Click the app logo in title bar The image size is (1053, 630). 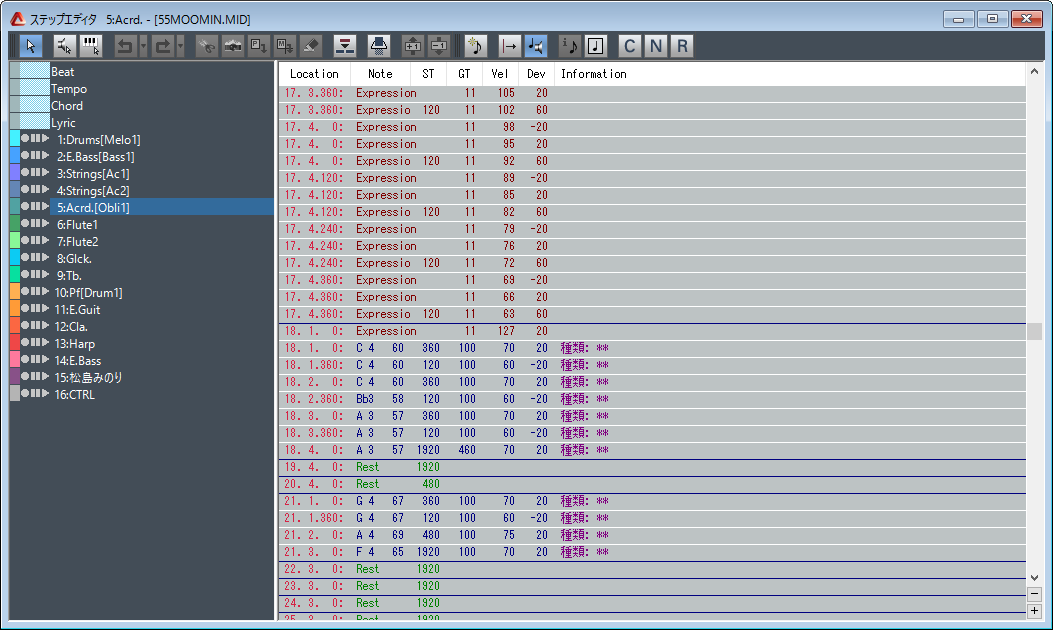(x=17, y=19)
